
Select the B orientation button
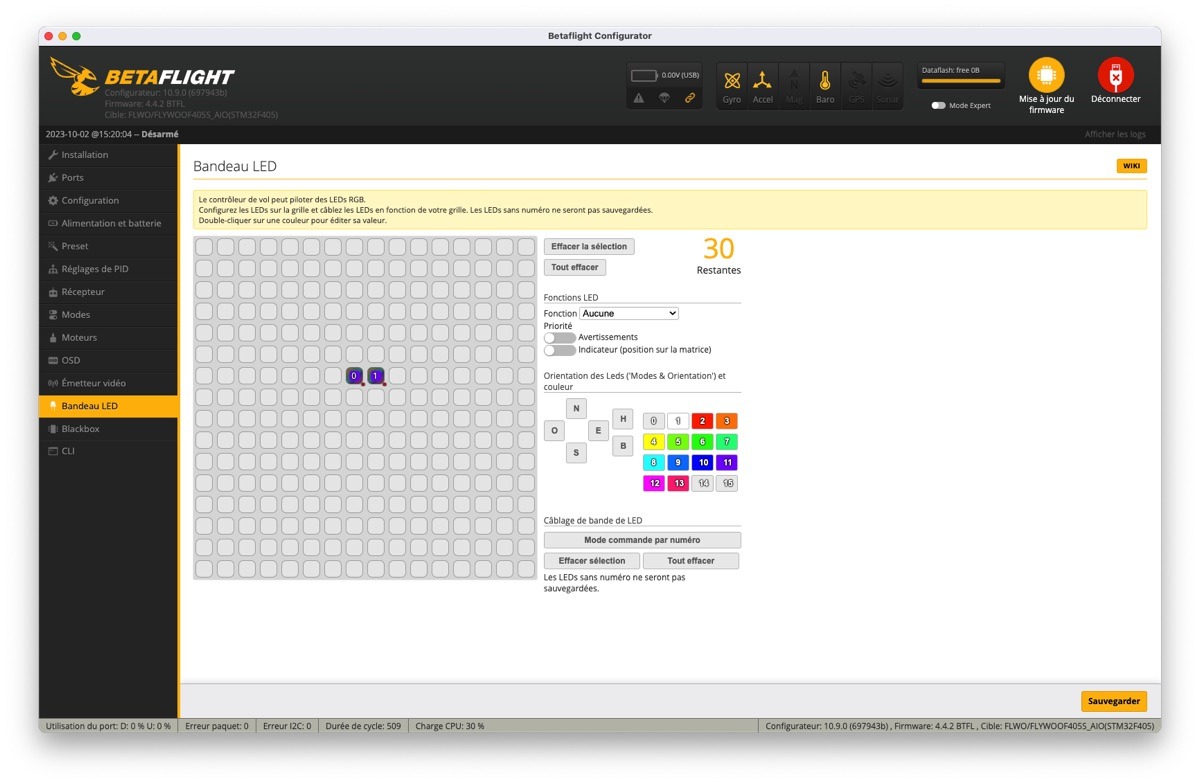[x=623, y=446]
